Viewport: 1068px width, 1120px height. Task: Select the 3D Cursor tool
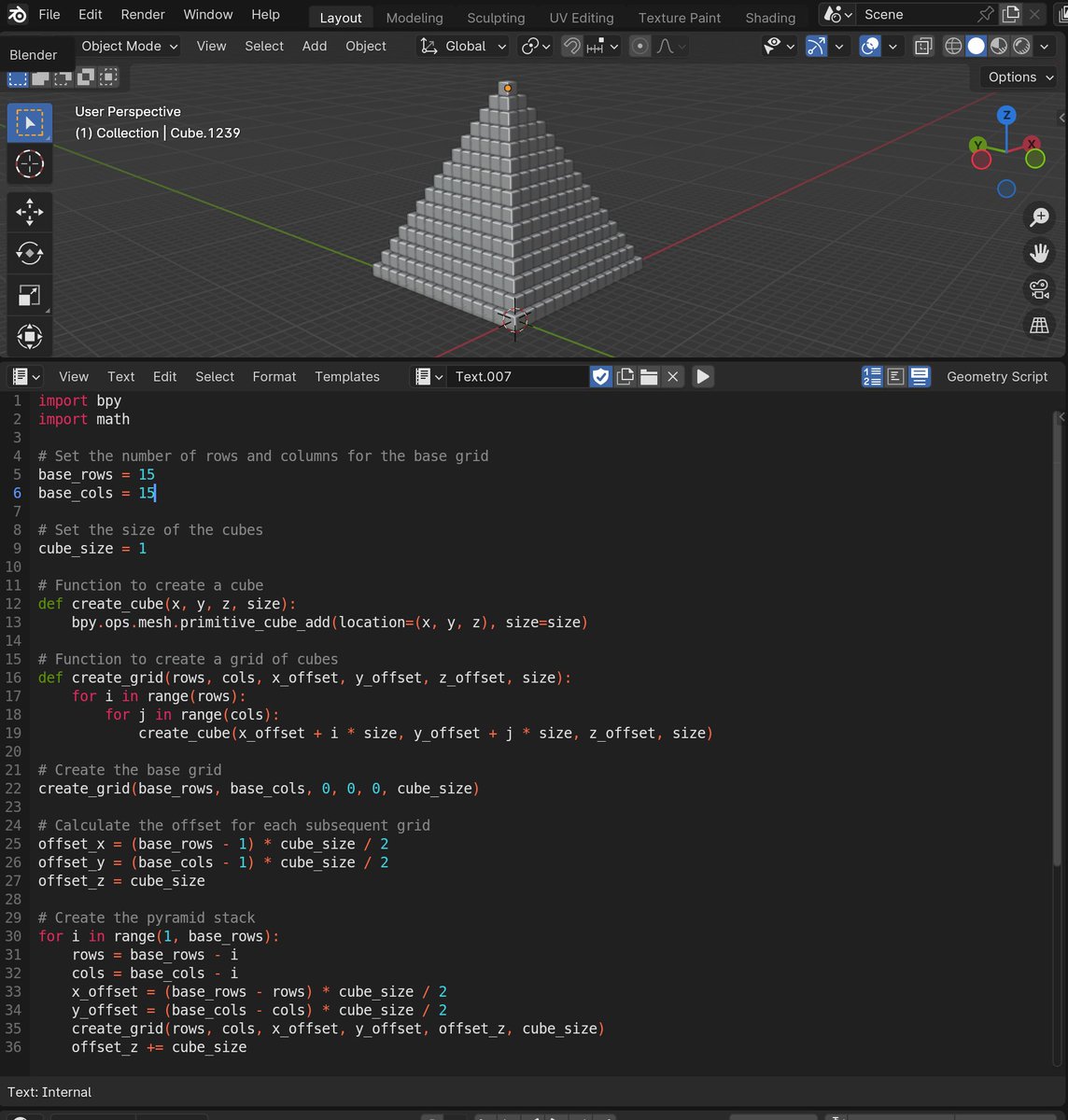[30, 164]
